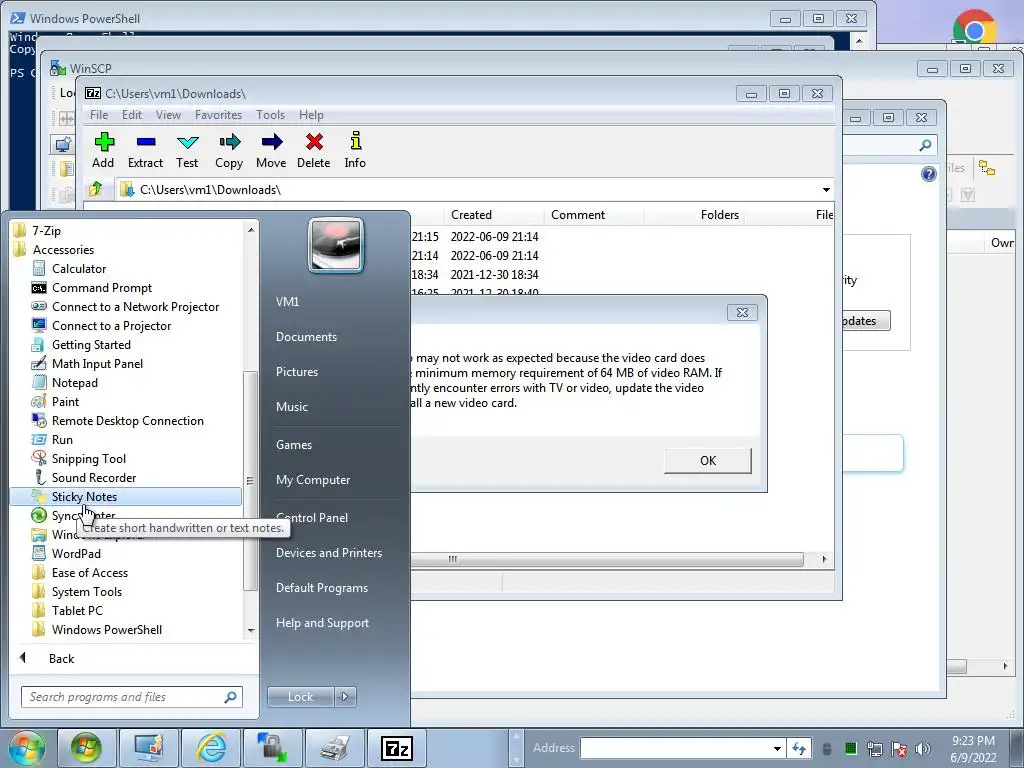This screenshot has width=1024, height=768.
Task: Open Notepad from the Accessories list
Action: click(x=74, y=382)
